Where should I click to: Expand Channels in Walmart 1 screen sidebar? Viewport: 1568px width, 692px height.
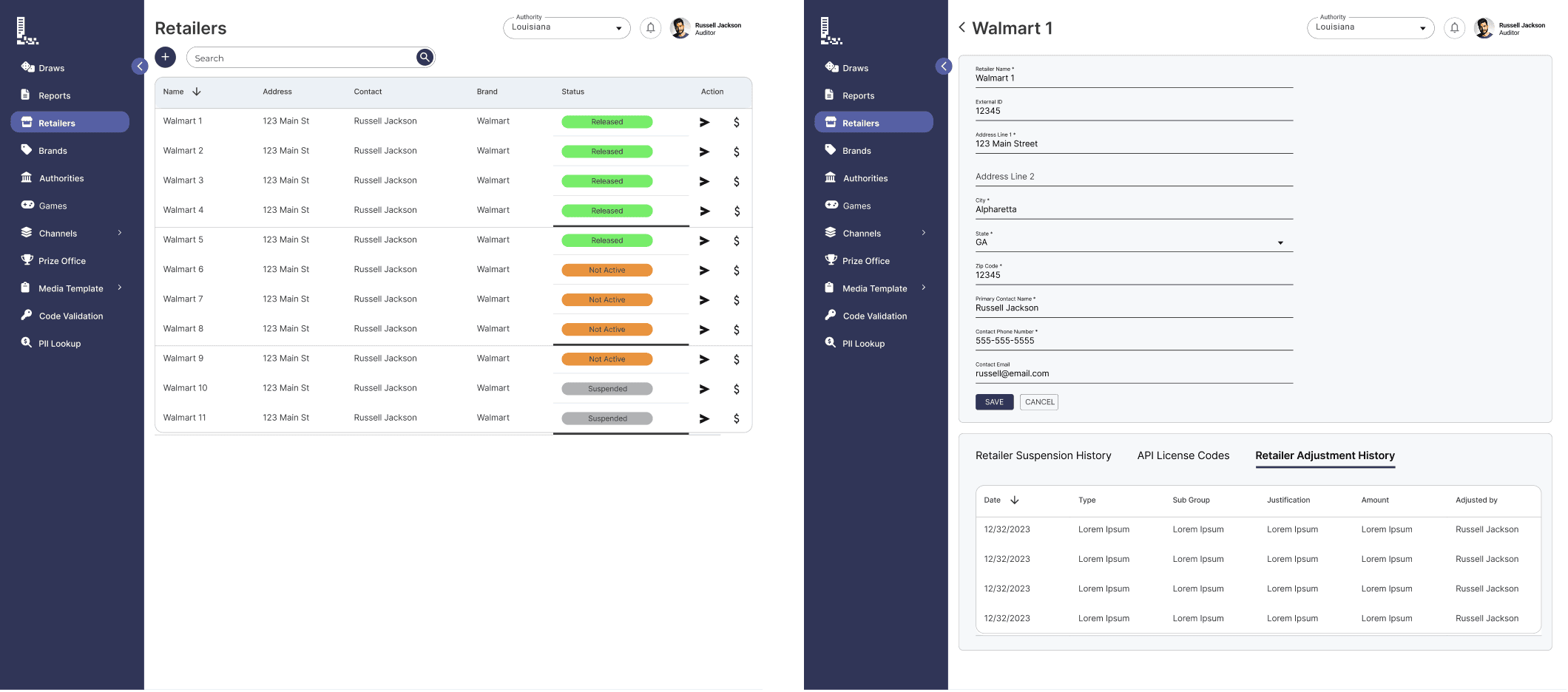(x=923, y=233)
